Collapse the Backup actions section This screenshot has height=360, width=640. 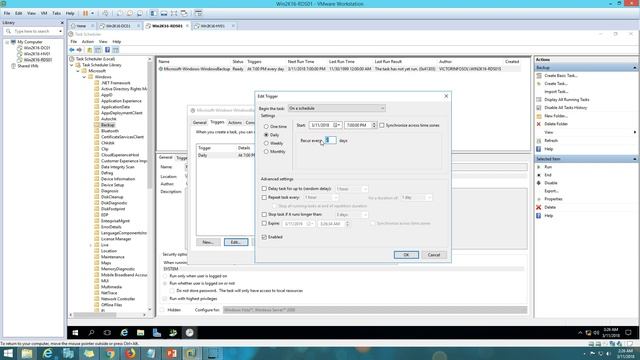click(635, 68)
